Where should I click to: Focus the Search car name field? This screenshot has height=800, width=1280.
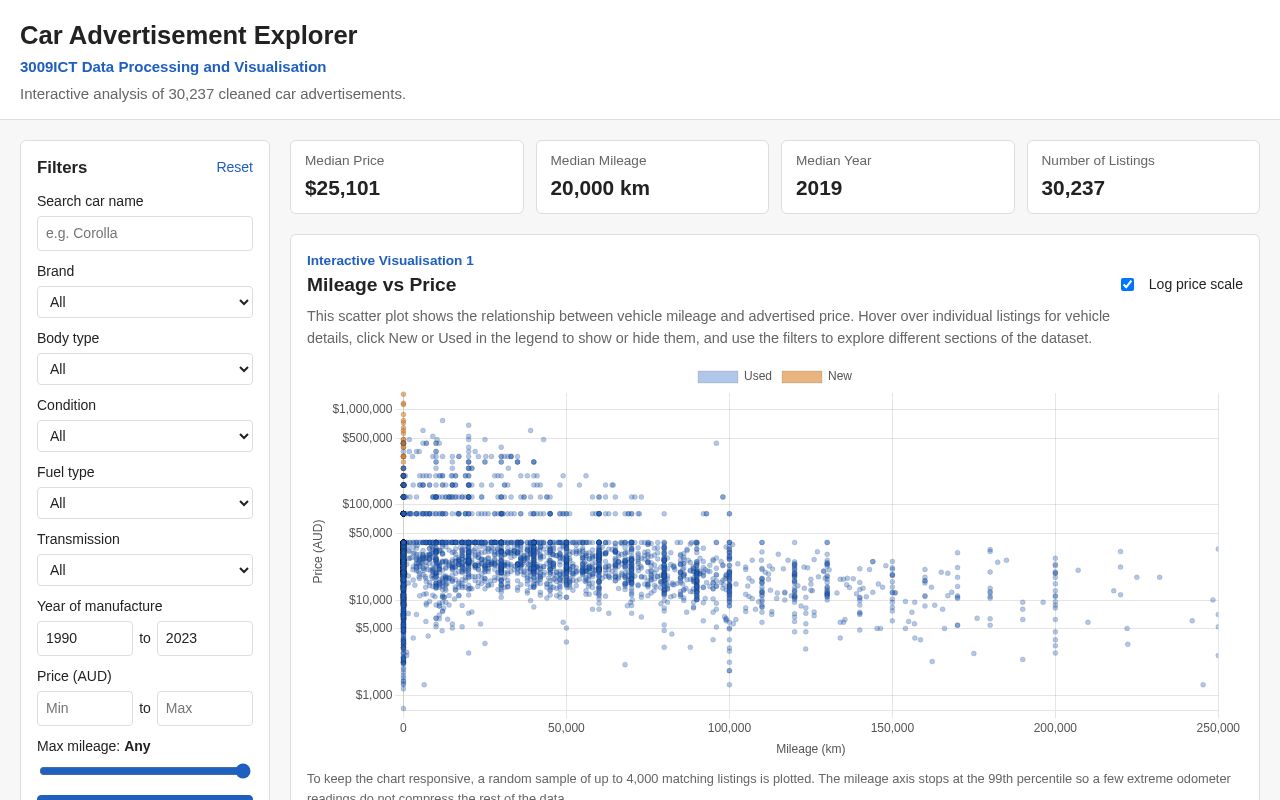click(x=145, y=233)
